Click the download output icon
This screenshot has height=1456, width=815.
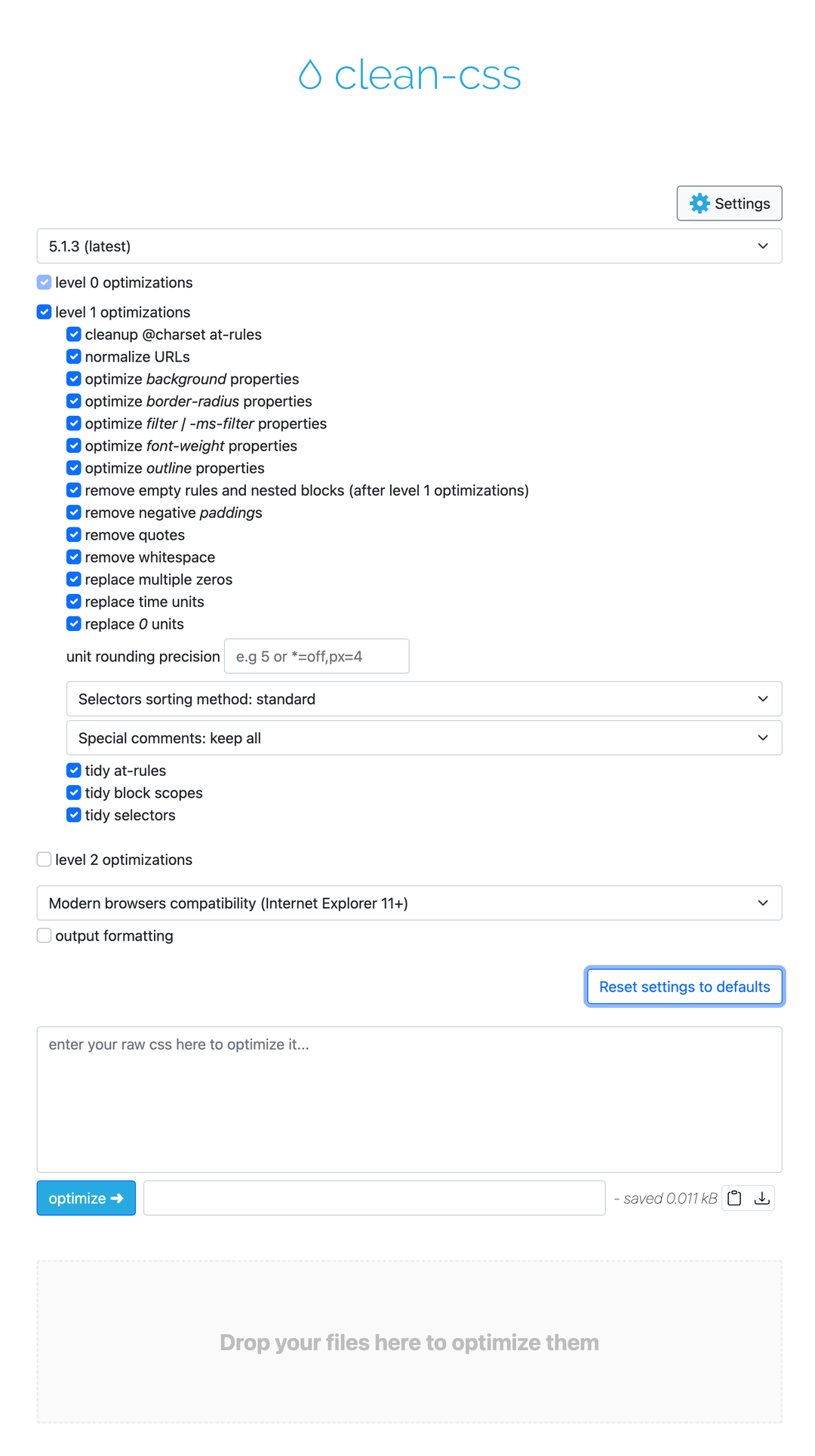[x=762, y=1198]
